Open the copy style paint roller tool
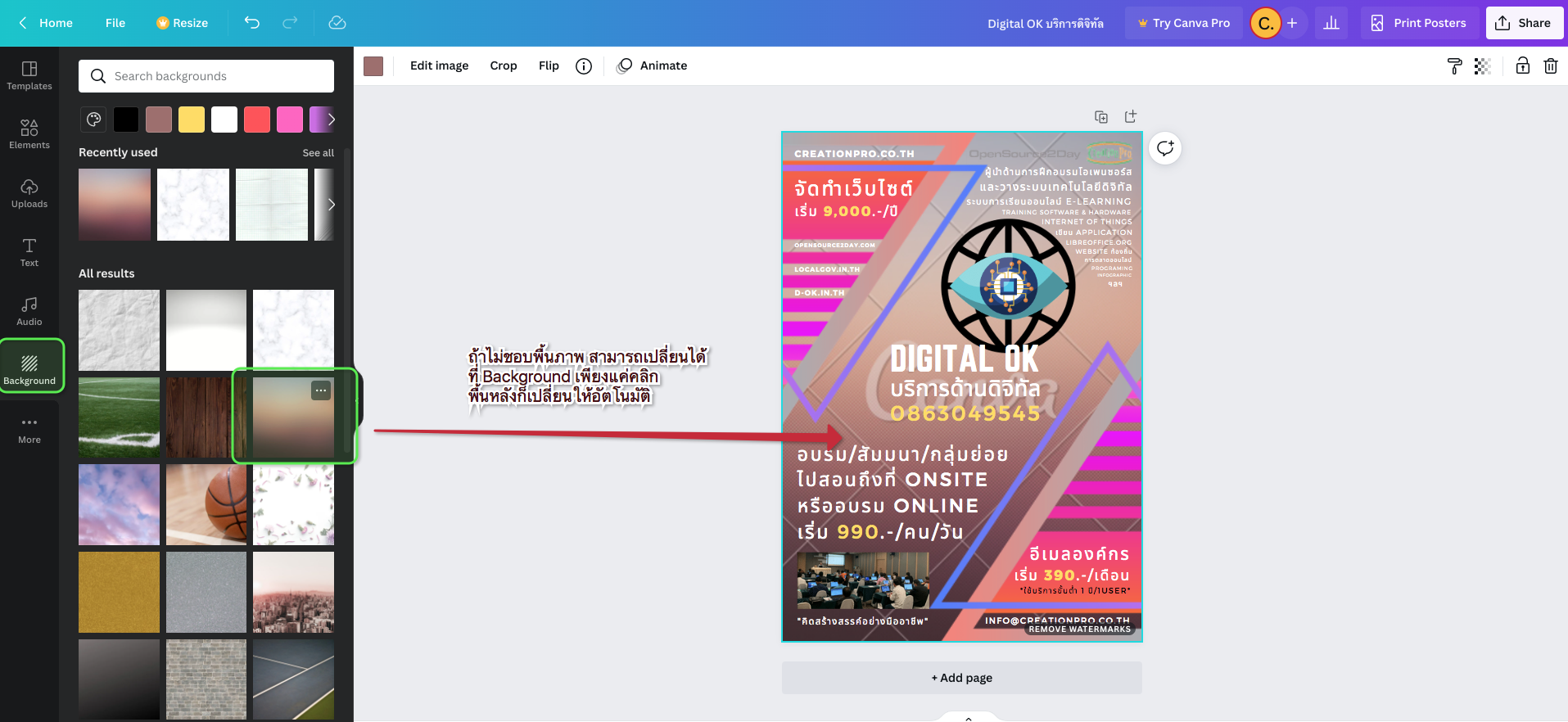 [x=1454, y=66]
